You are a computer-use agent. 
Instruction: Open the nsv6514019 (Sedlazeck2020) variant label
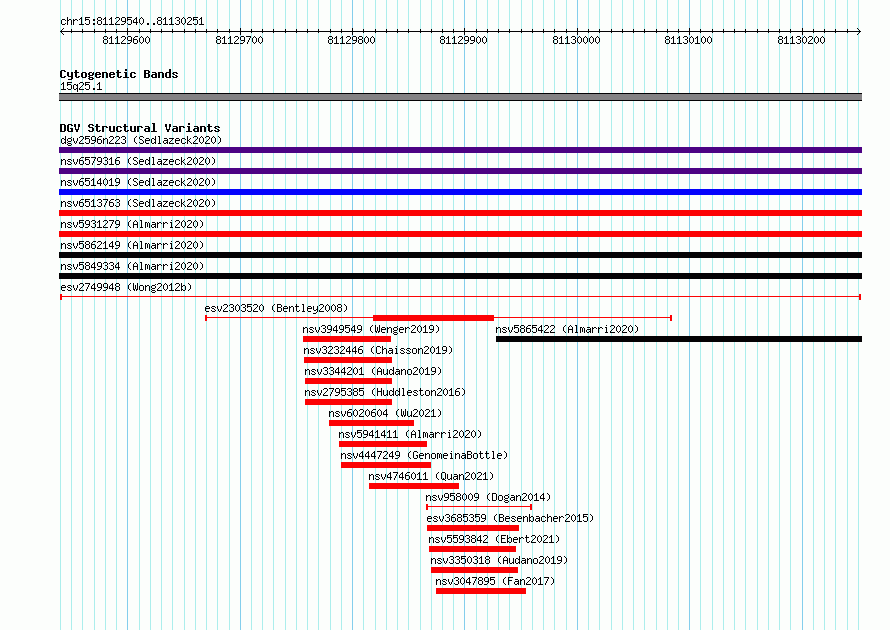tap(138, 182)
